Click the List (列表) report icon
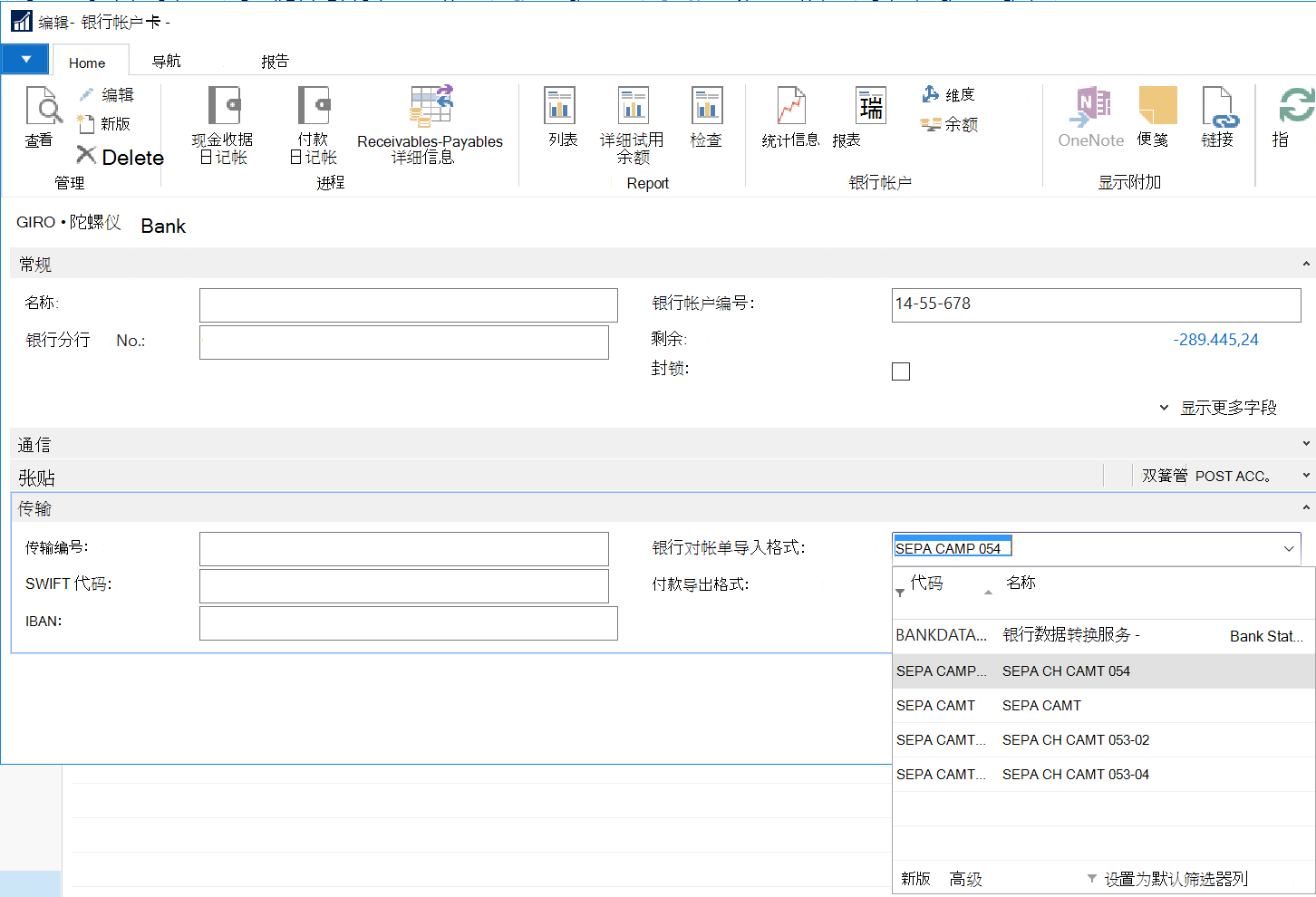This screenshot has width=1316, height=897. click(x=560, y=106)
